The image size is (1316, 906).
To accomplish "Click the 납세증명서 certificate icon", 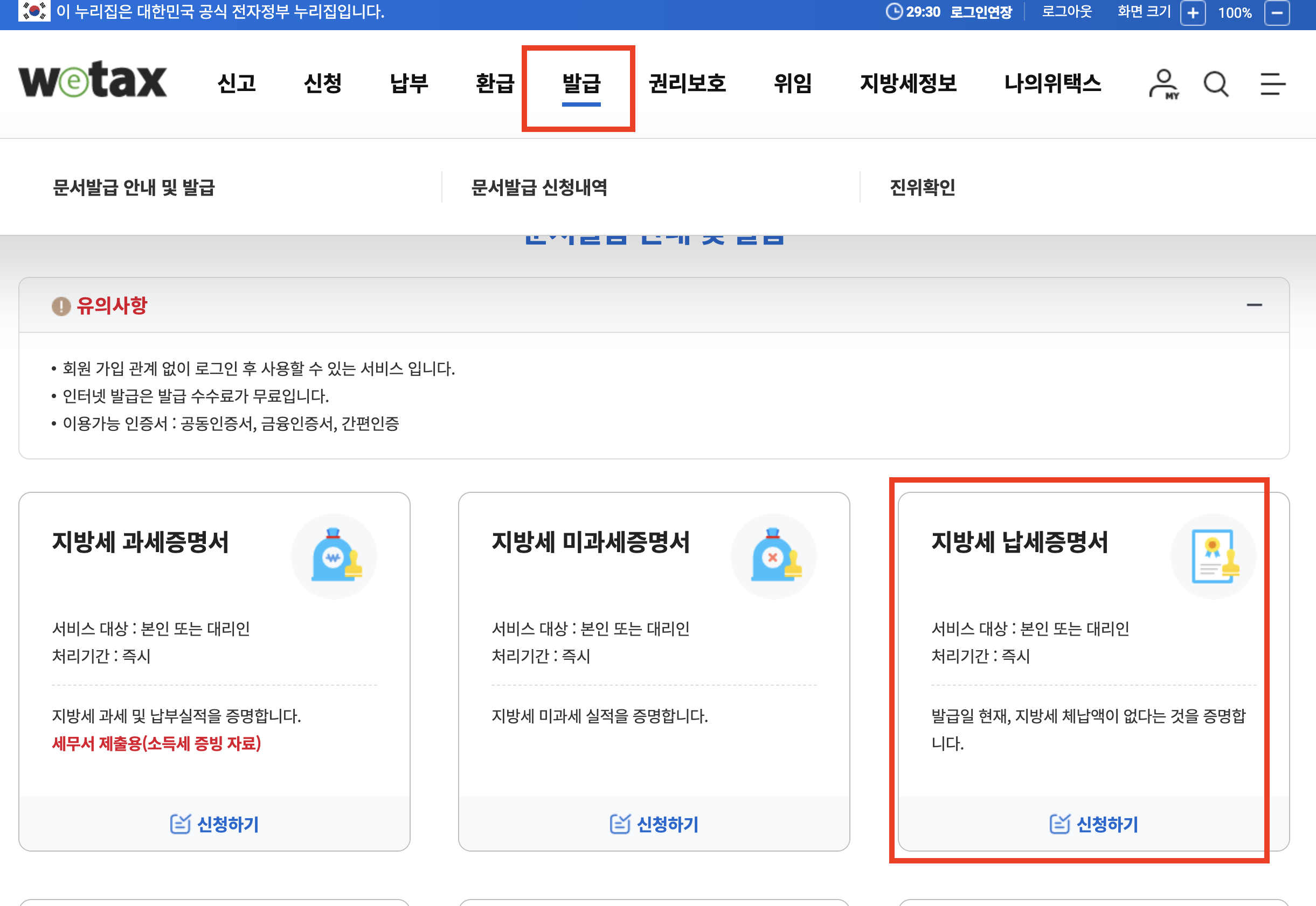I will tap(1213, 556).
